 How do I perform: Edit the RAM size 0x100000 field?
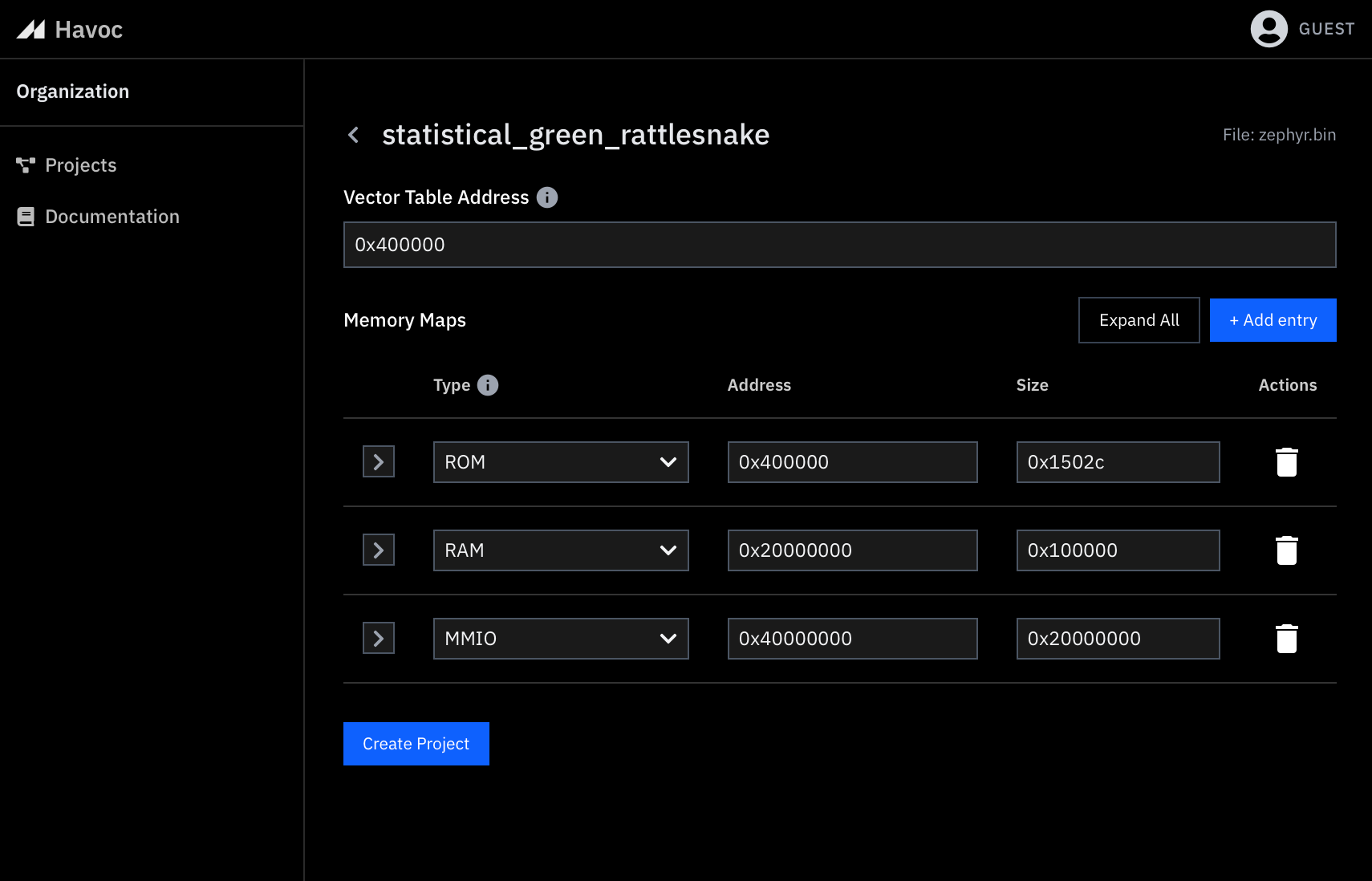click(x=1118, y=550)
